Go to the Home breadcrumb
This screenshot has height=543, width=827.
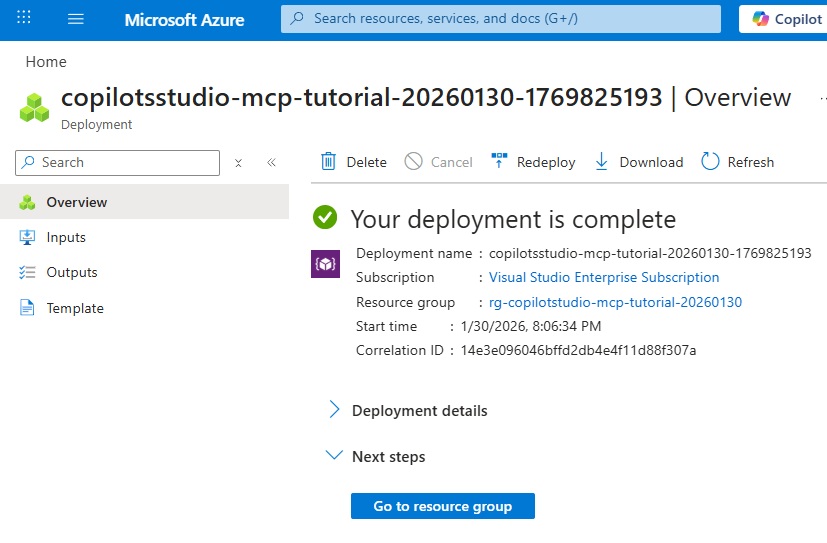pyautogui.click(x=46, y=62)
